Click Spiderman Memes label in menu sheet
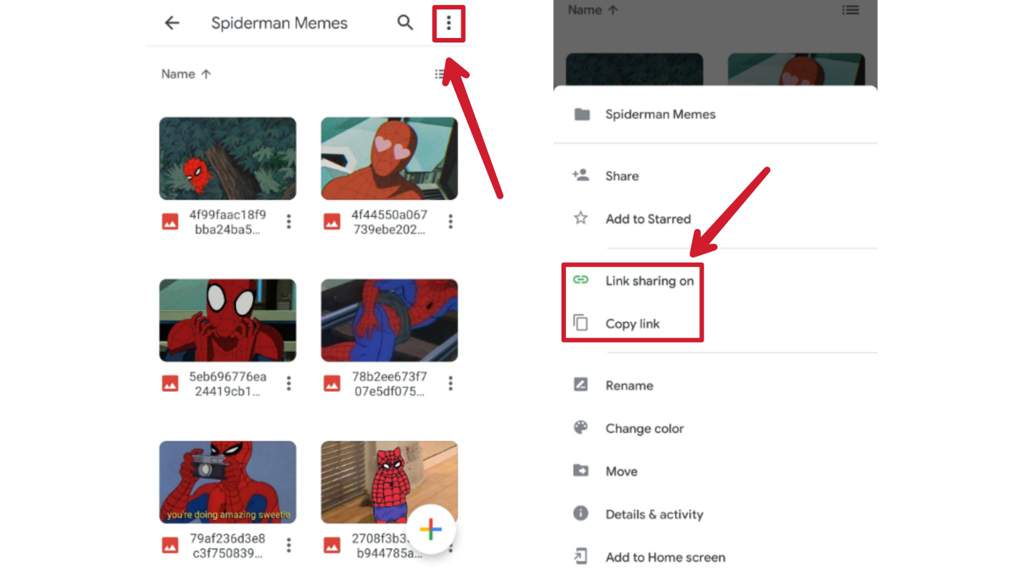This screenshot has width=1024, height=576. point(660,114)
